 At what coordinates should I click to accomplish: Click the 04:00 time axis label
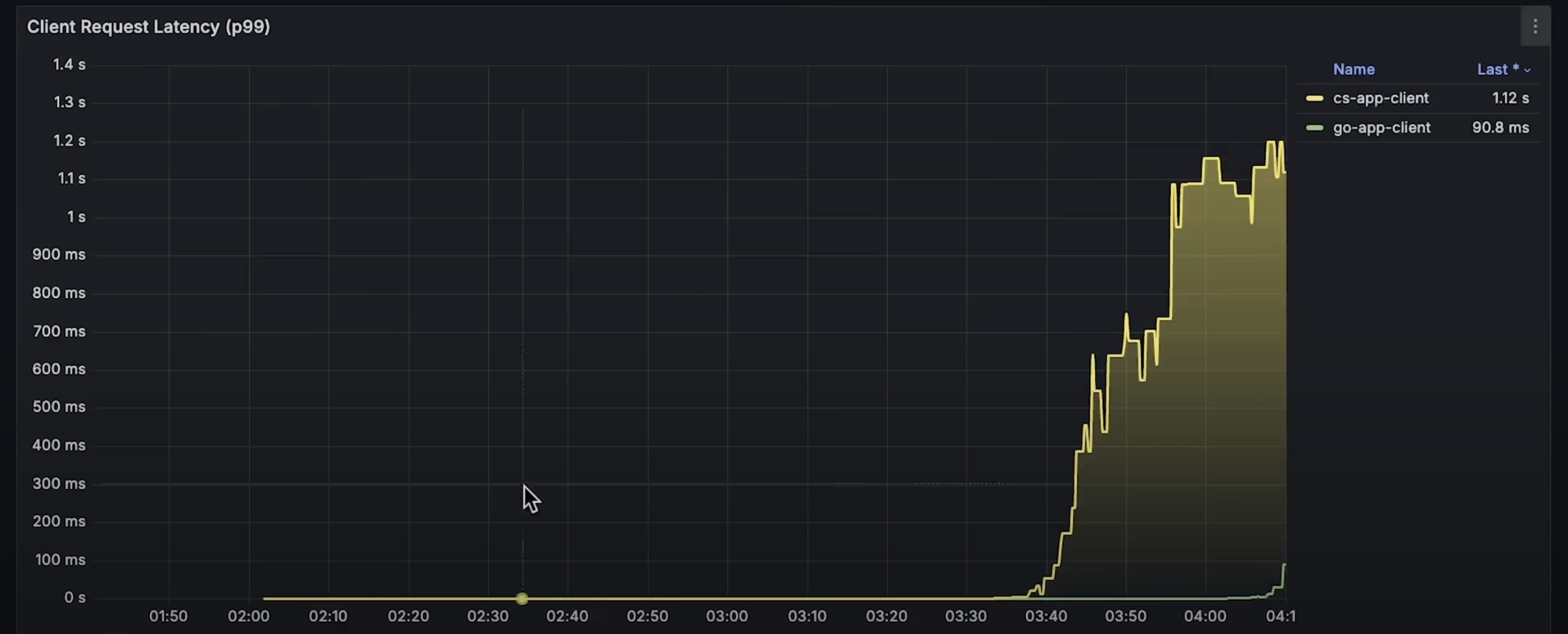pos(1205,616)
